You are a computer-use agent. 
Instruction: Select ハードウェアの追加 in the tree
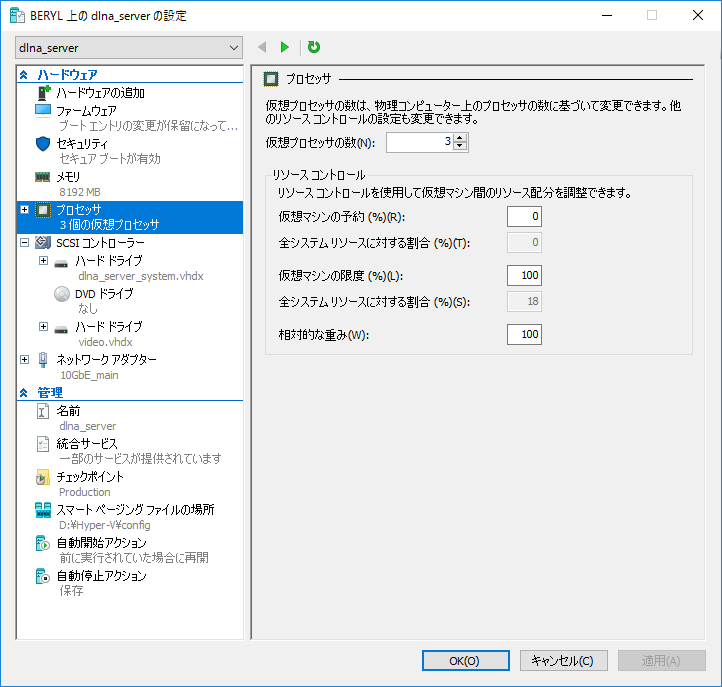point(100,93)
